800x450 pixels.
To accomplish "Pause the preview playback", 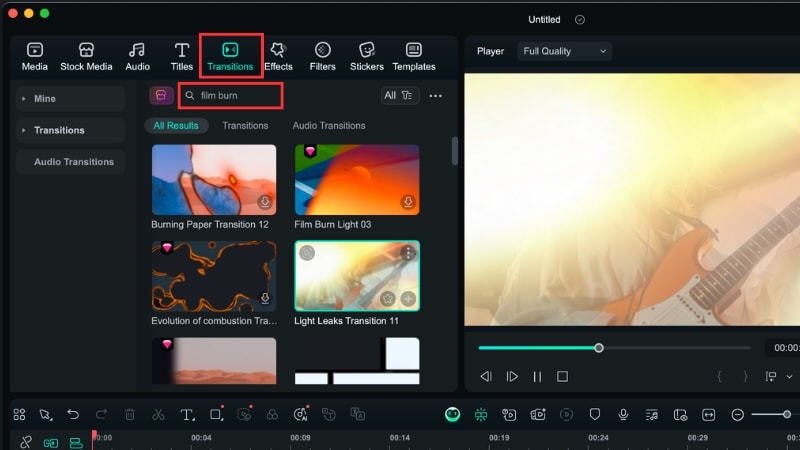I will pos(537,377).
